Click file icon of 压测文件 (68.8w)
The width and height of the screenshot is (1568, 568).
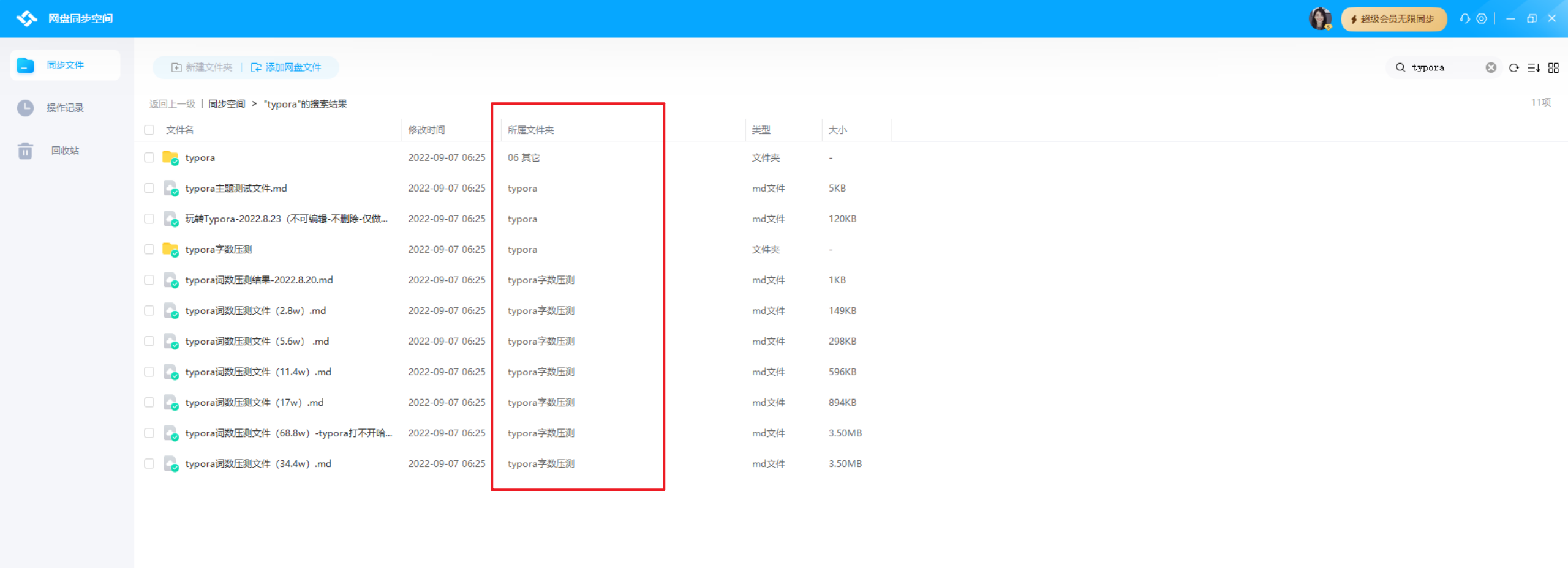click(170, 433)
